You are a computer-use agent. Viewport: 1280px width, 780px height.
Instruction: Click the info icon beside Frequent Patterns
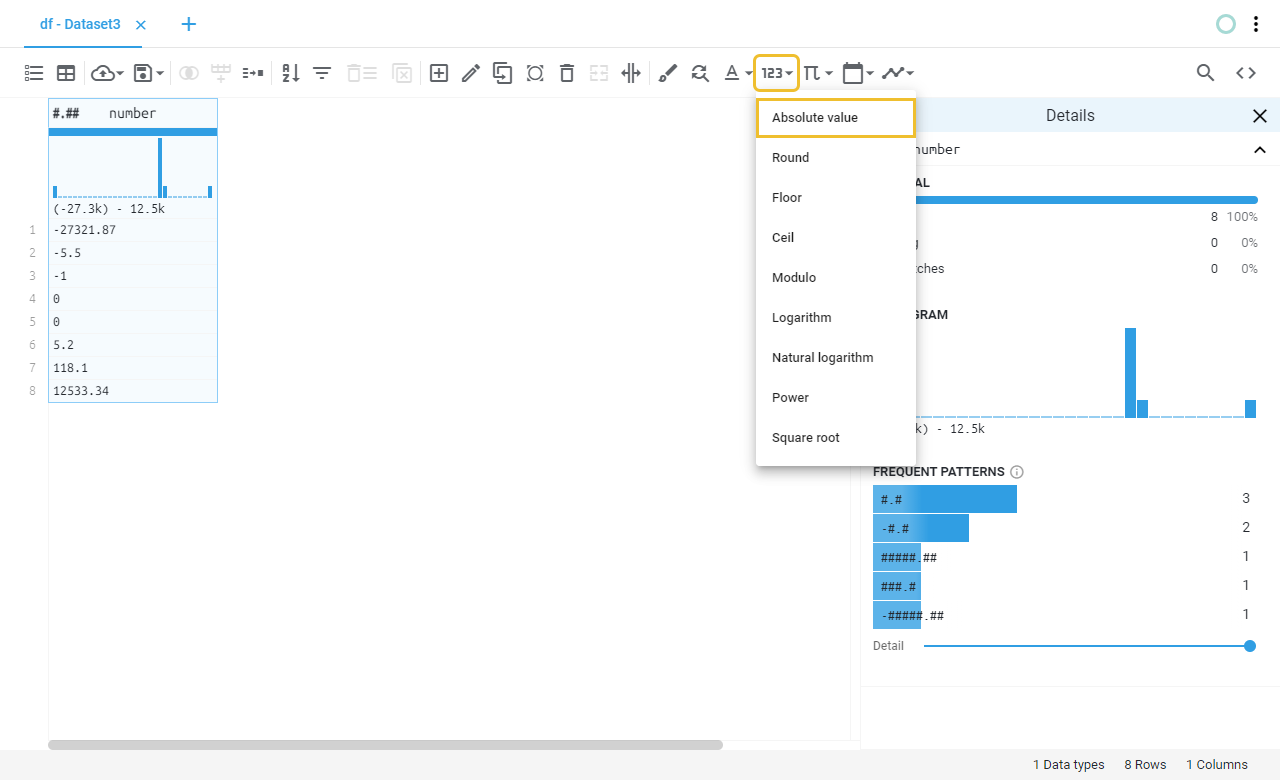(x=1017, y=472)
